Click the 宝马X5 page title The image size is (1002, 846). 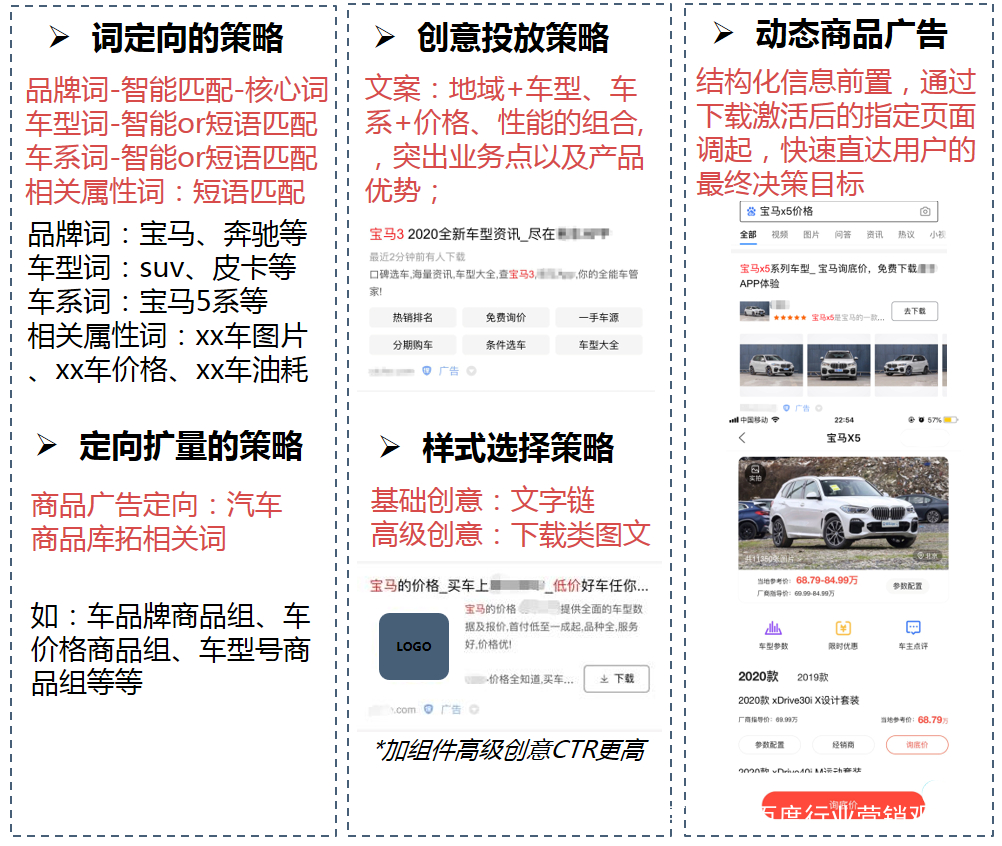tap(844, 438)
